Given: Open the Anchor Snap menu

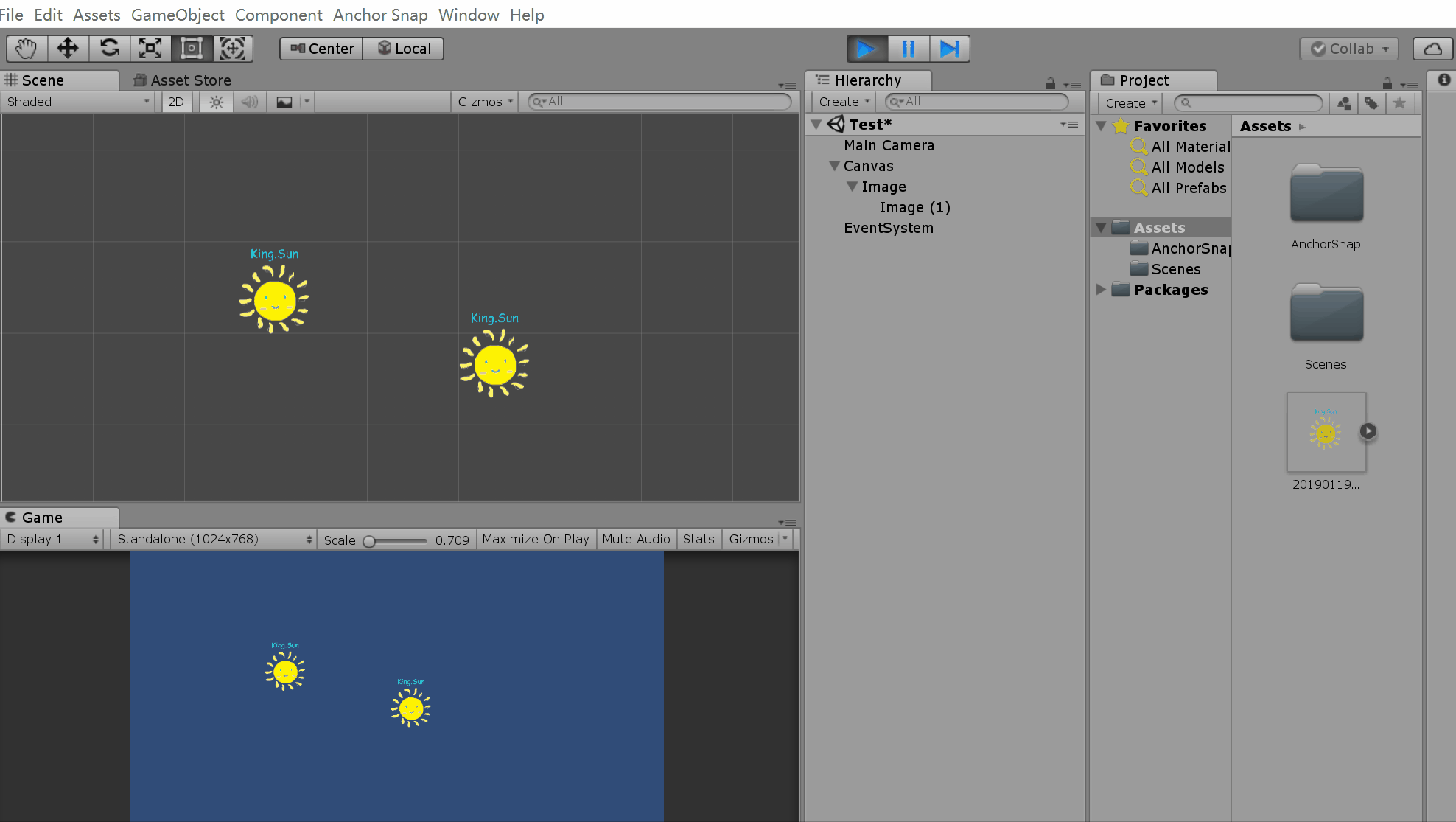Looking at the screenshot, I should pos(380,15).
